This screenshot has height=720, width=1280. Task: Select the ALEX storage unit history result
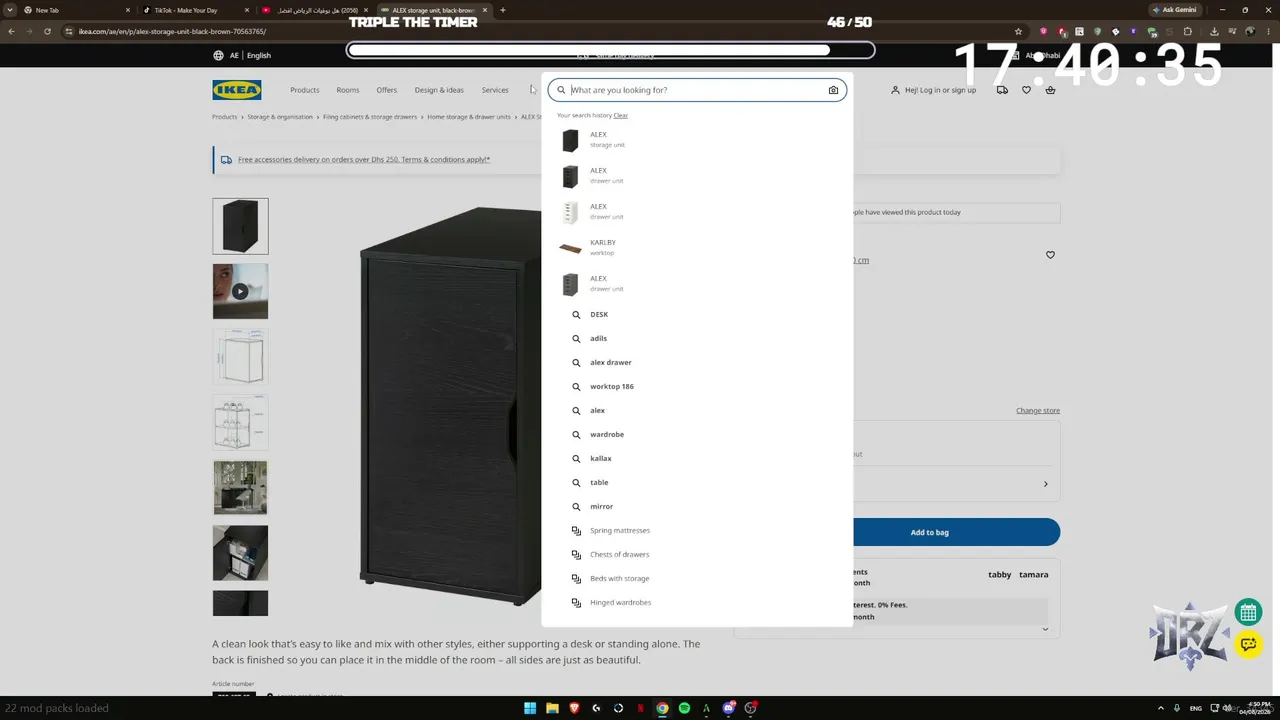[697, 140]
